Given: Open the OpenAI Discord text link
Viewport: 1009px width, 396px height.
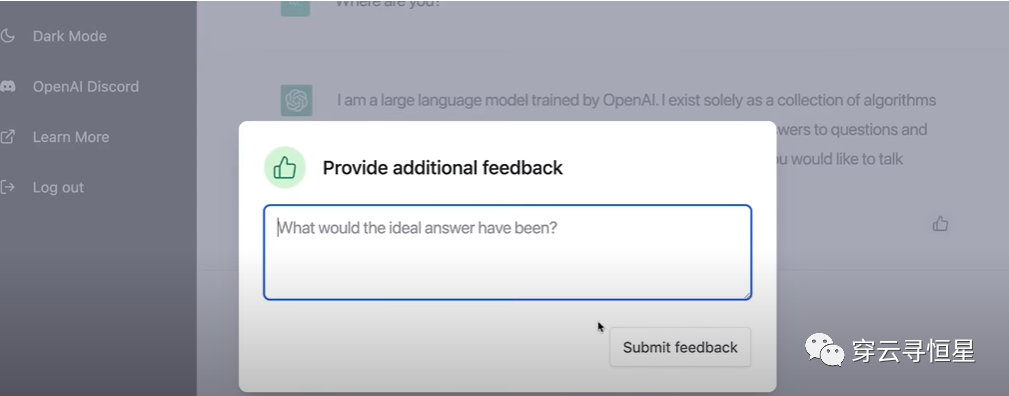Looking at the screenshot, I should (86, 86).
